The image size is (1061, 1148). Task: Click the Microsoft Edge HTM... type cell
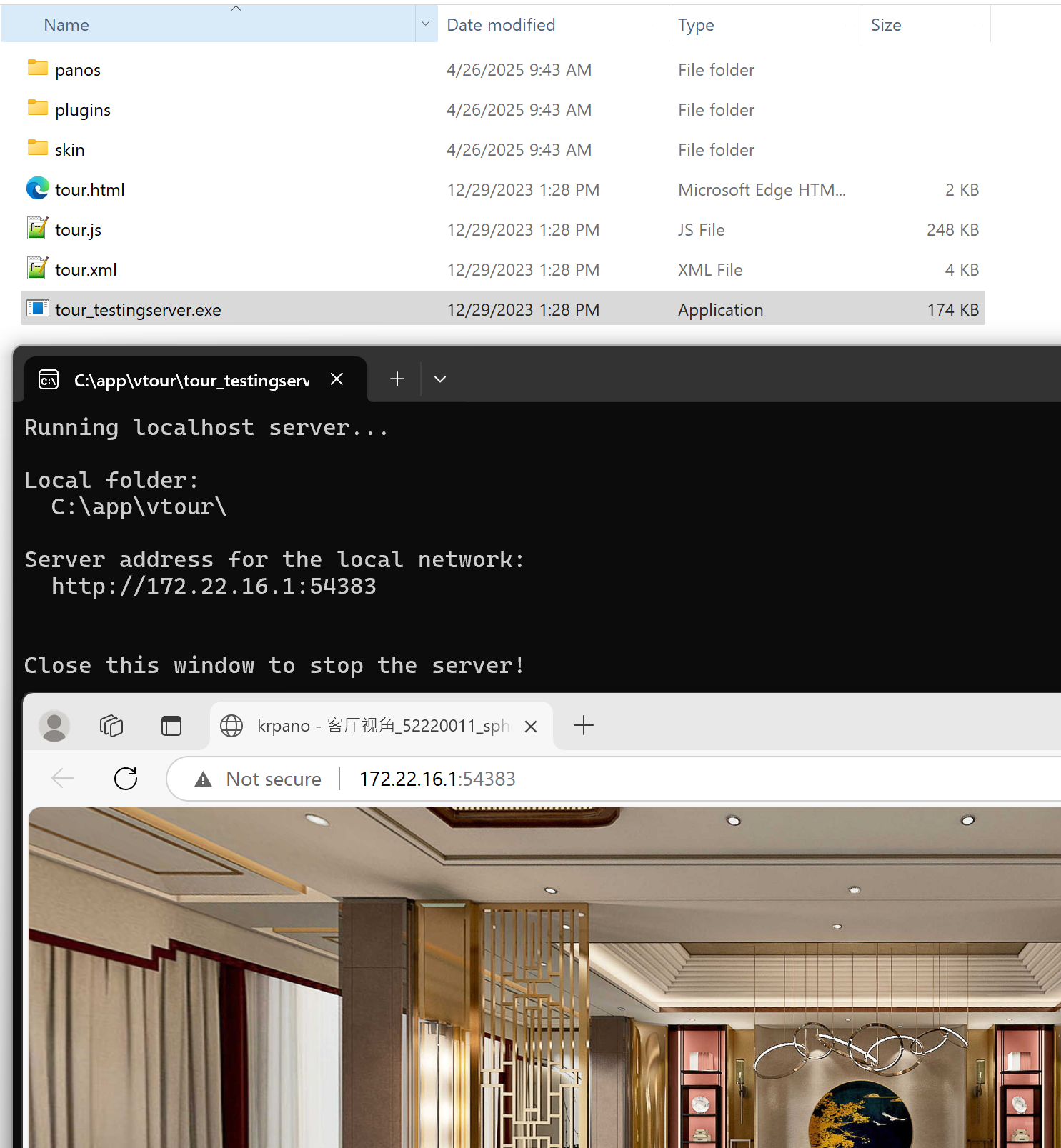tap(762, 190)
